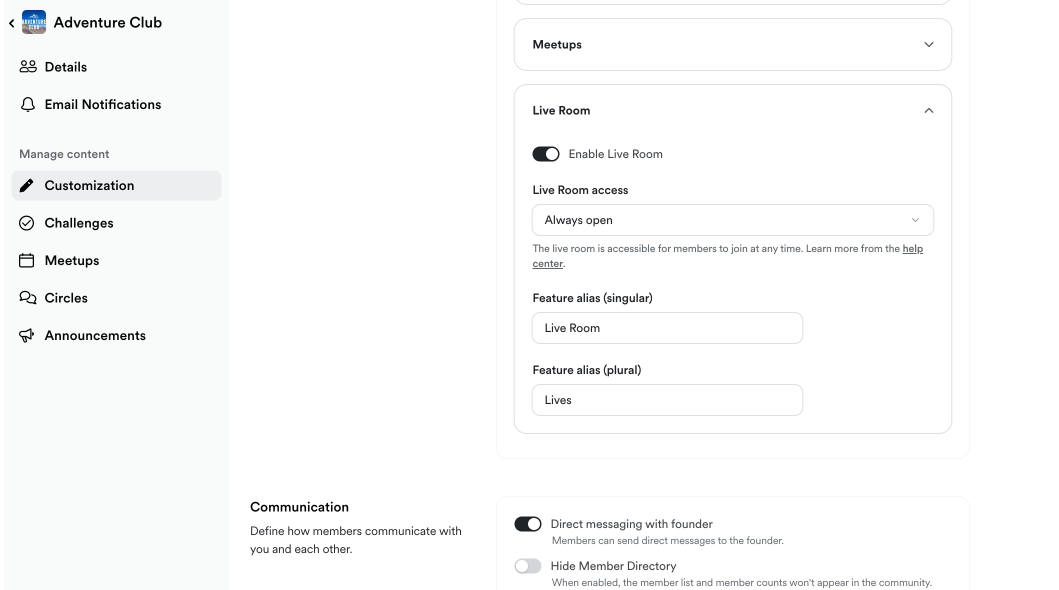Go to Announcements in the sidebar
Viewport: 1059px width, 590px height.
tap(95, 336)
